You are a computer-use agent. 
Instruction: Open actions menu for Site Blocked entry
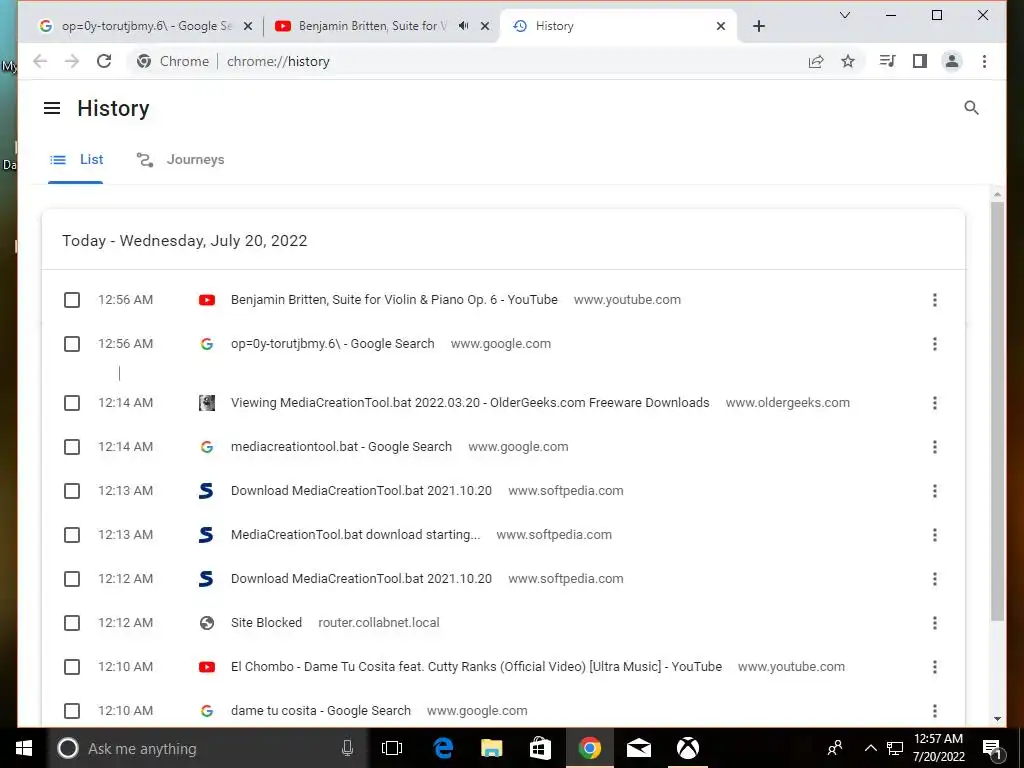[x=935, y=623]
